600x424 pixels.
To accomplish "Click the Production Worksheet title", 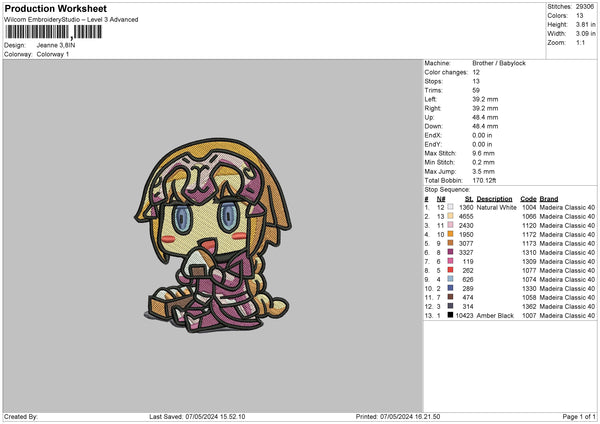I will pyautogui.click(x=55, y=8).
